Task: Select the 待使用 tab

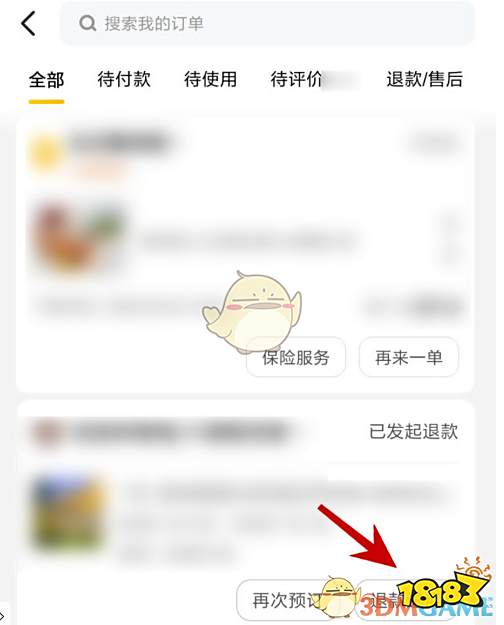Action: pos(211,79)
